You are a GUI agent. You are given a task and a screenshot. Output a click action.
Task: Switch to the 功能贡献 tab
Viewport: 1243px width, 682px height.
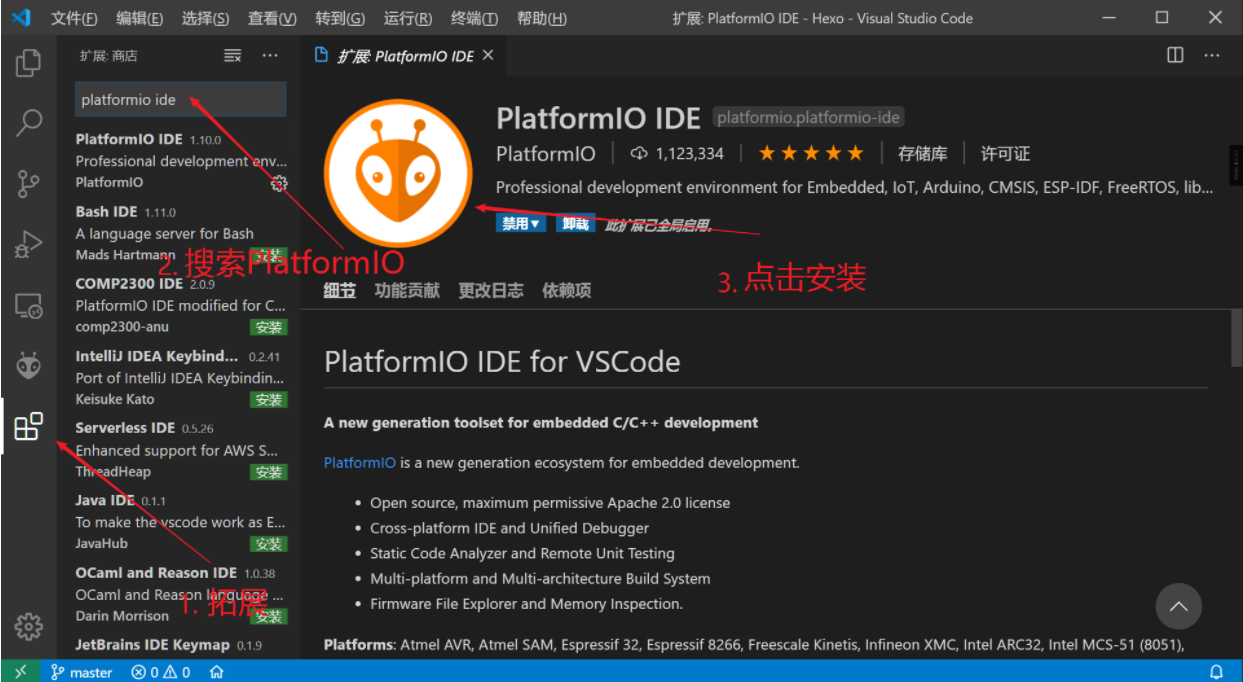(x=407, y=290)
